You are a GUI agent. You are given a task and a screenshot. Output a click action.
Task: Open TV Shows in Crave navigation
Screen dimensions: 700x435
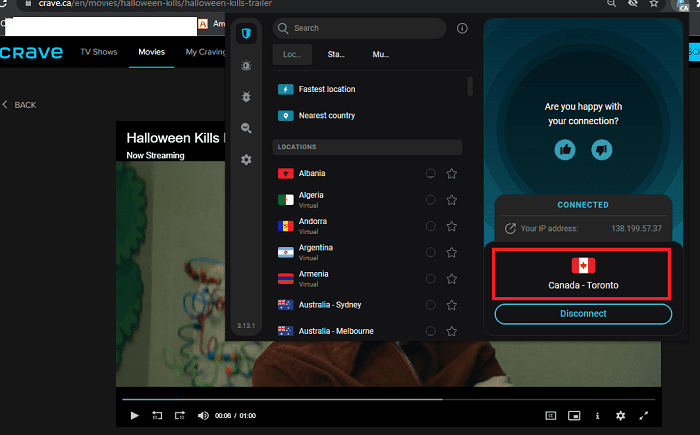point(99,52)
